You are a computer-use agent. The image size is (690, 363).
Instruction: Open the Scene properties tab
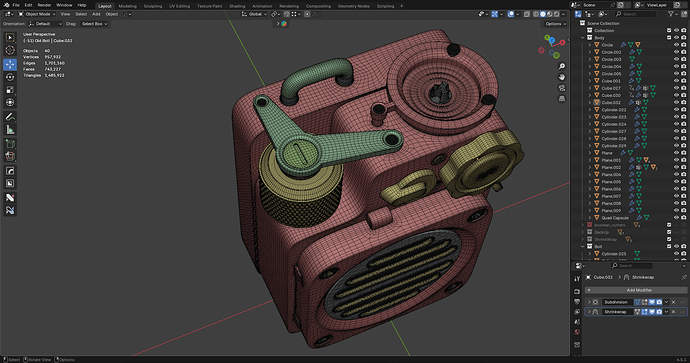(577, 322)
